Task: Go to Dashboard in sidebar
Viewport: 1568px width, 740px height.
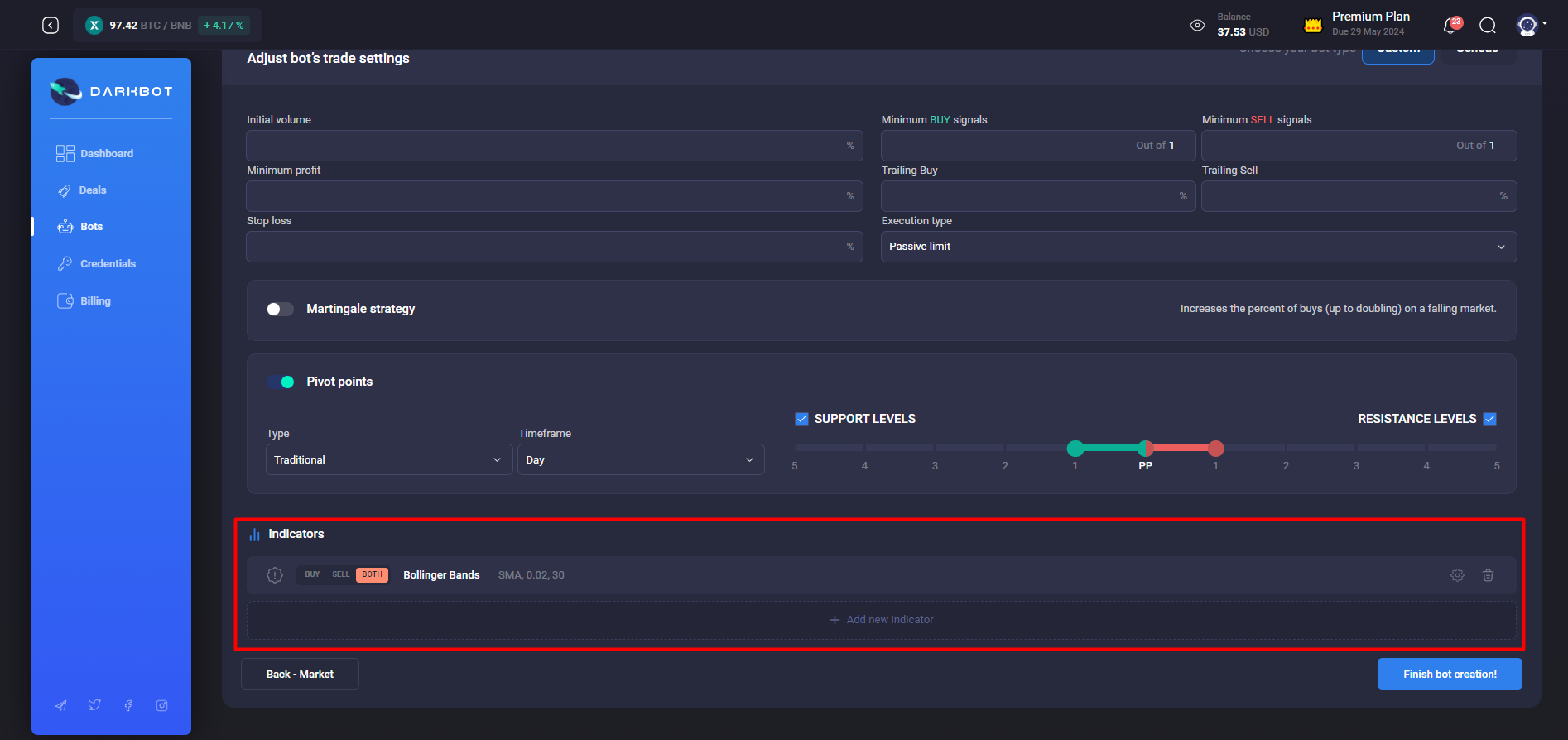Action: [106, 154]
